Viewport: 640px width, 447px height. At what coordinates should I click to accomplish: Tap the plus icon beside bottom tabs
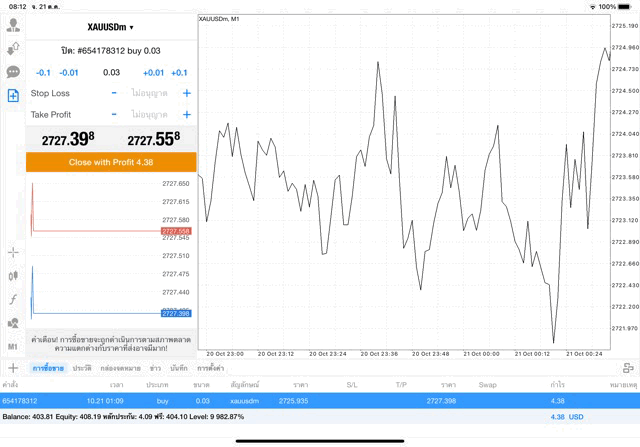point(12,368)
